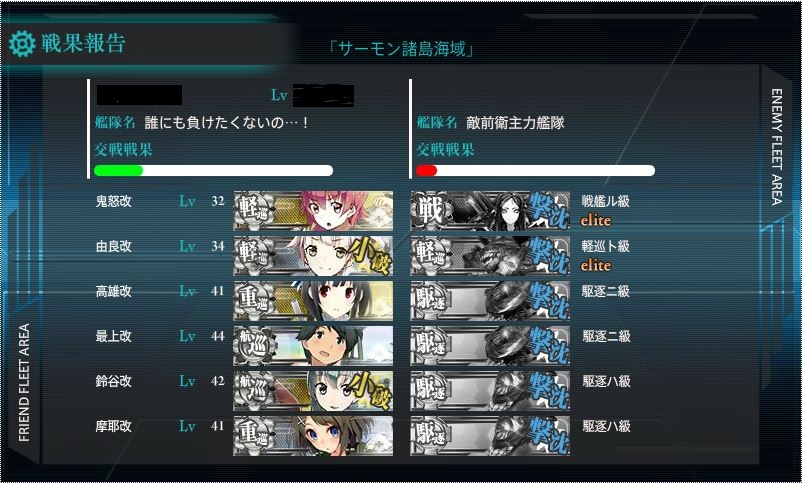Click the サーモン諸島海域 map title

[401, 49]
